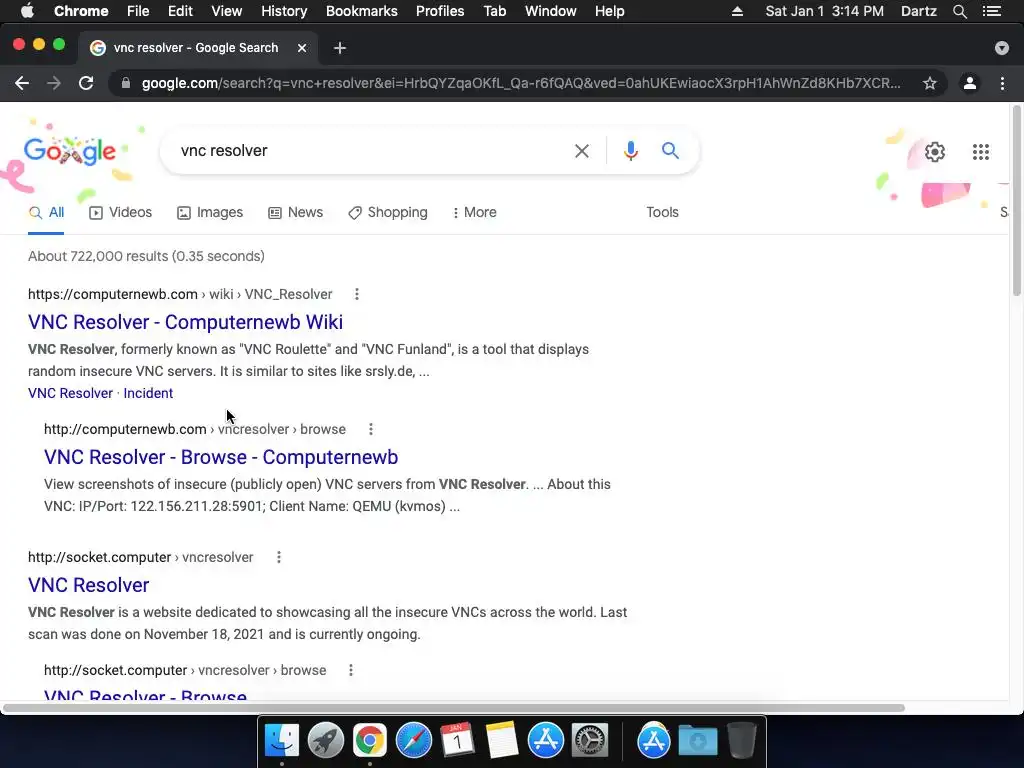Open Notes from the Dock
The height and width of the screenshot is (768, 1024).
click(x=502, y=741)
